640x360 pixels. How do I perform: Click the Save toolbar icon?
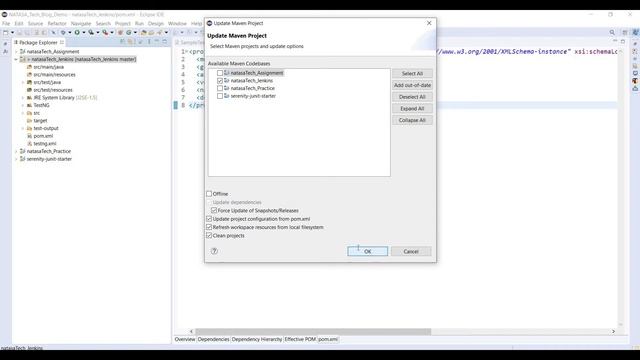[19, 32]
